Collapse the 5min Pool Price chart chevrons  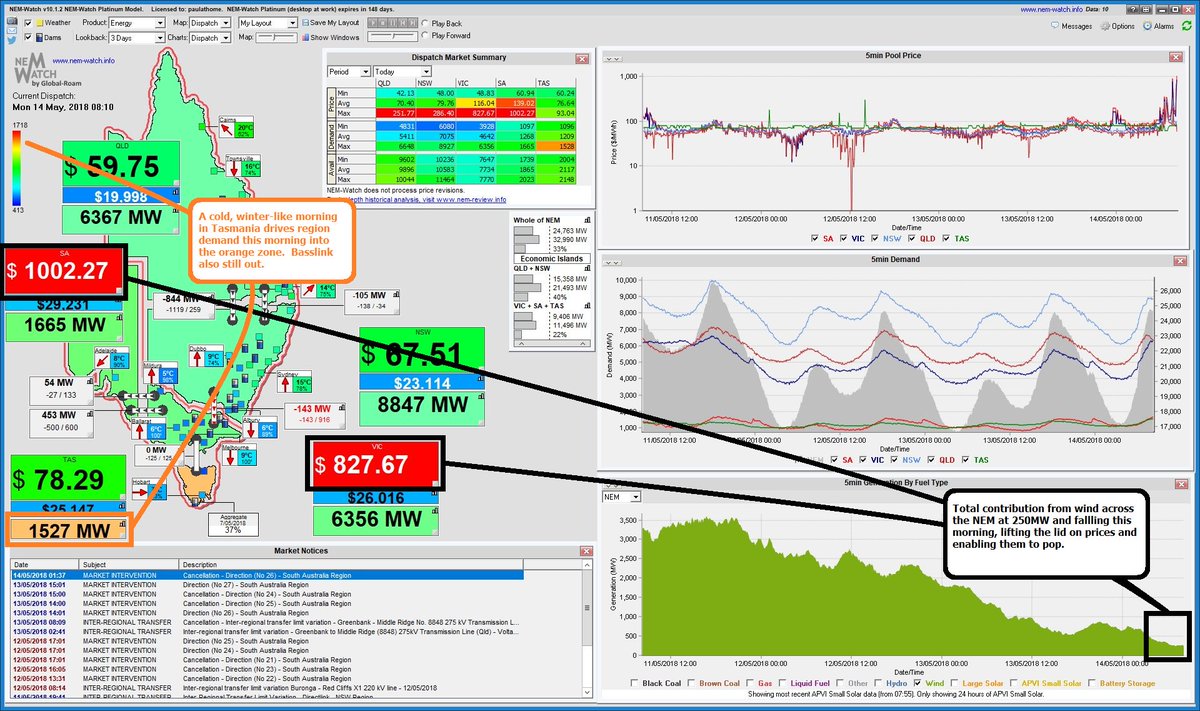tap(611, 60)
